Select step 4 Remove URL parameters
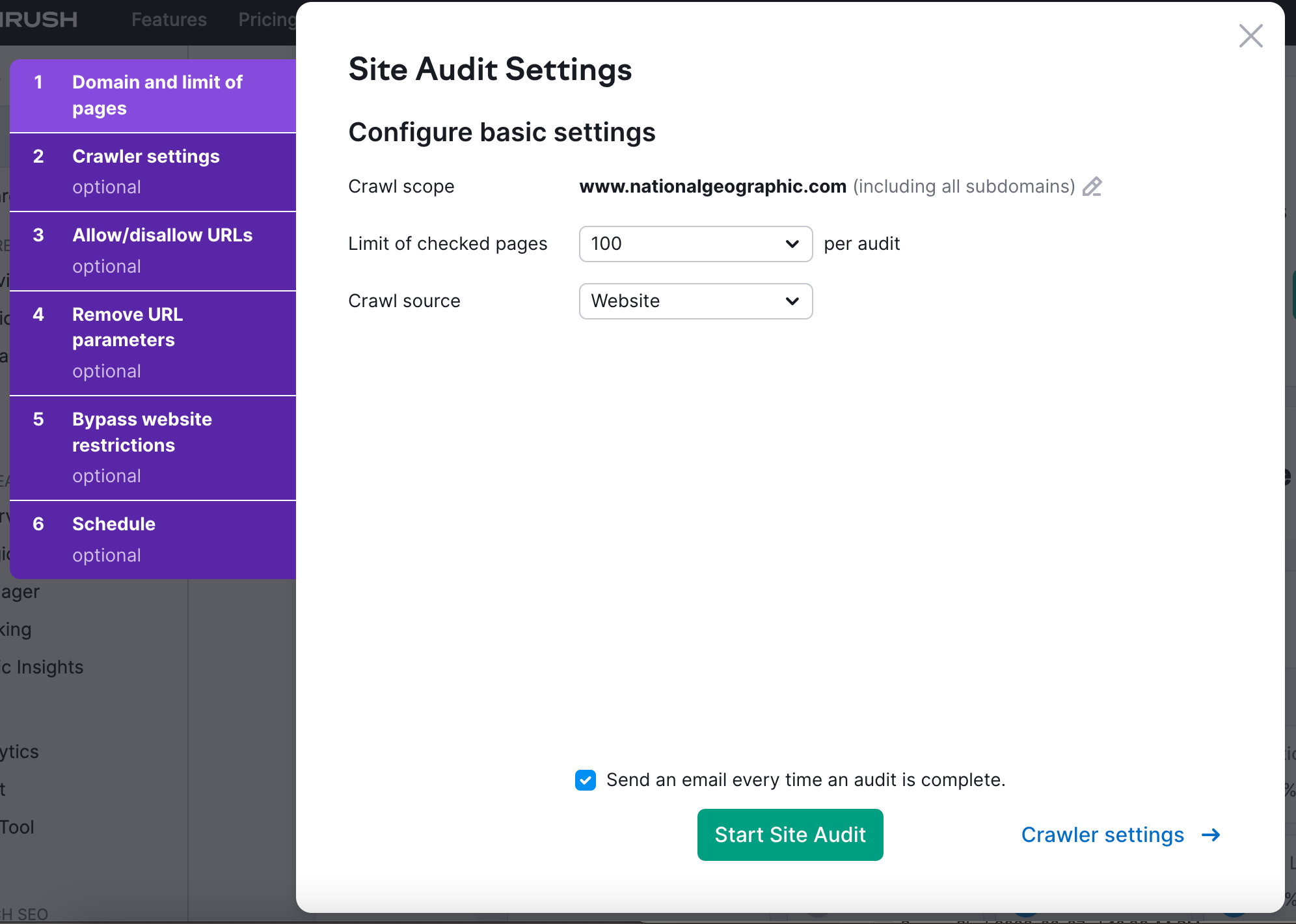This screenshot has width=1296, height=924. (153, 343)
